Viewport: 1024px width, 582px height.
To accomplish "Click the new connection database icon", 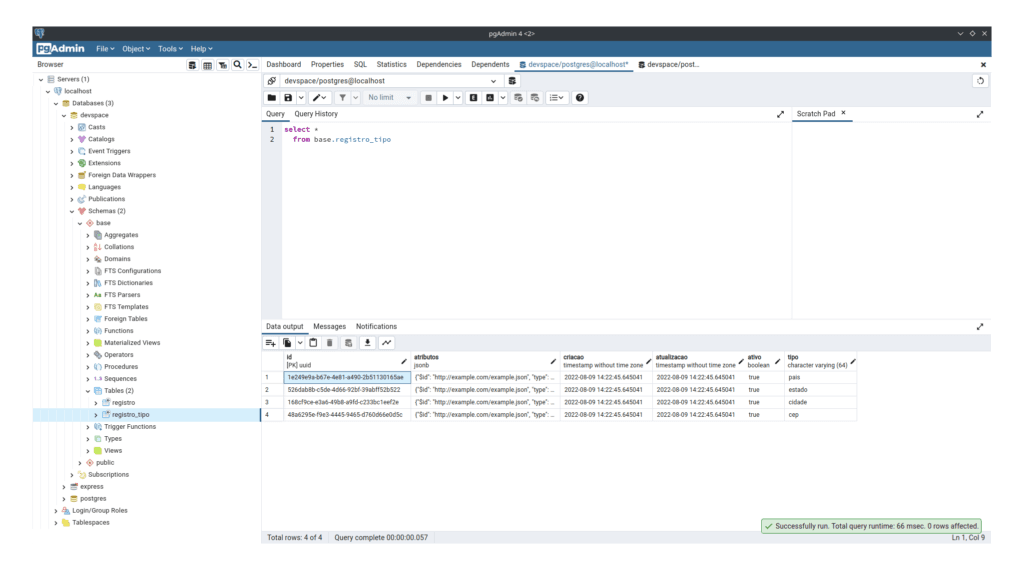I will coord(513,81).
